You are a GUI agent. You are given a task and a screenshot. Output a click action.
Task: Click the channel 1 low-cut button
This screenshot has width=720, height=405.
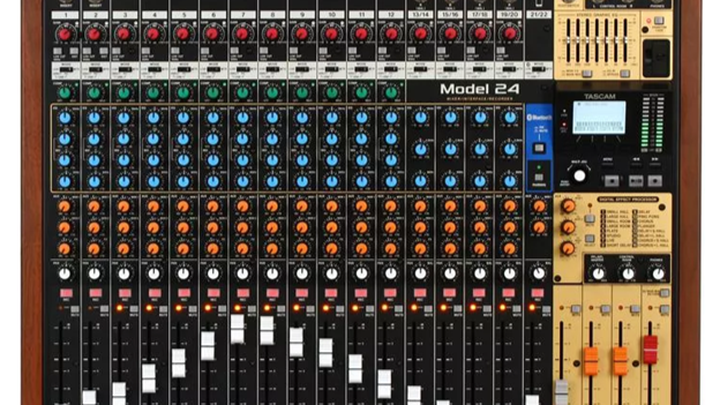pyautogui.click(x=58, y=51)
